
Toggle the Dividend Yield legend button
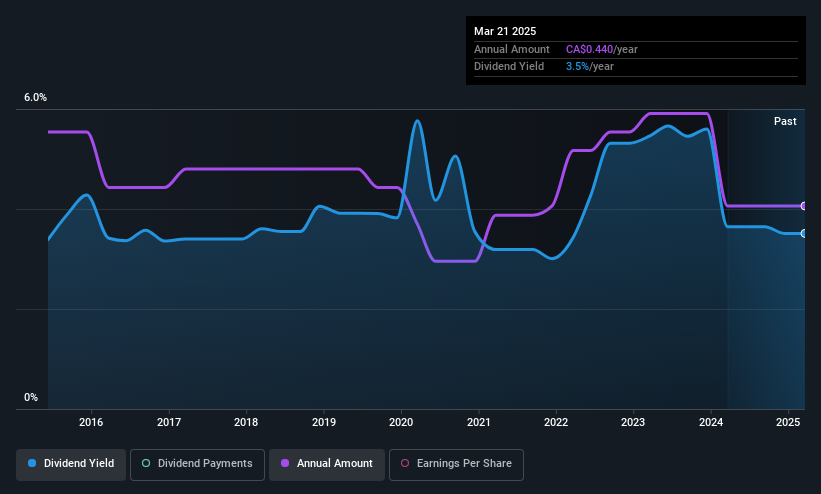tap(71, 464)
